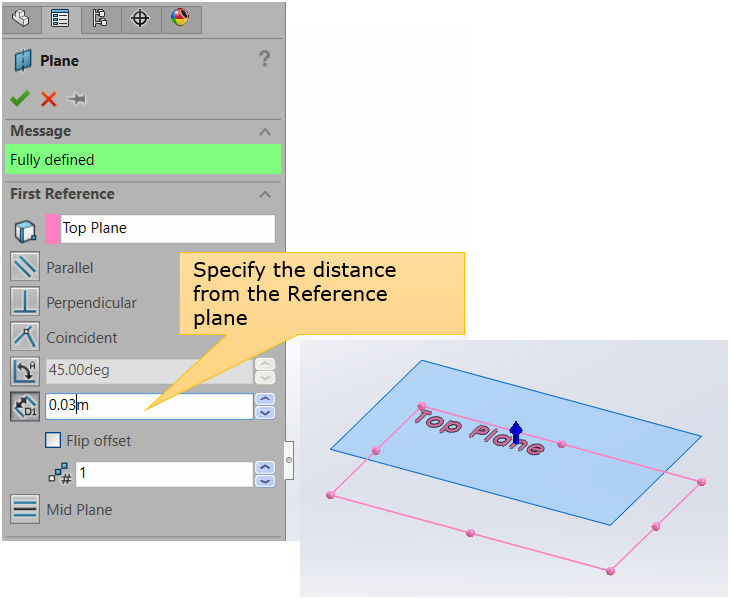Select the Perpendicular constraint icon
The height and width of the screenshot is (599, 731).
pos(25,302)
